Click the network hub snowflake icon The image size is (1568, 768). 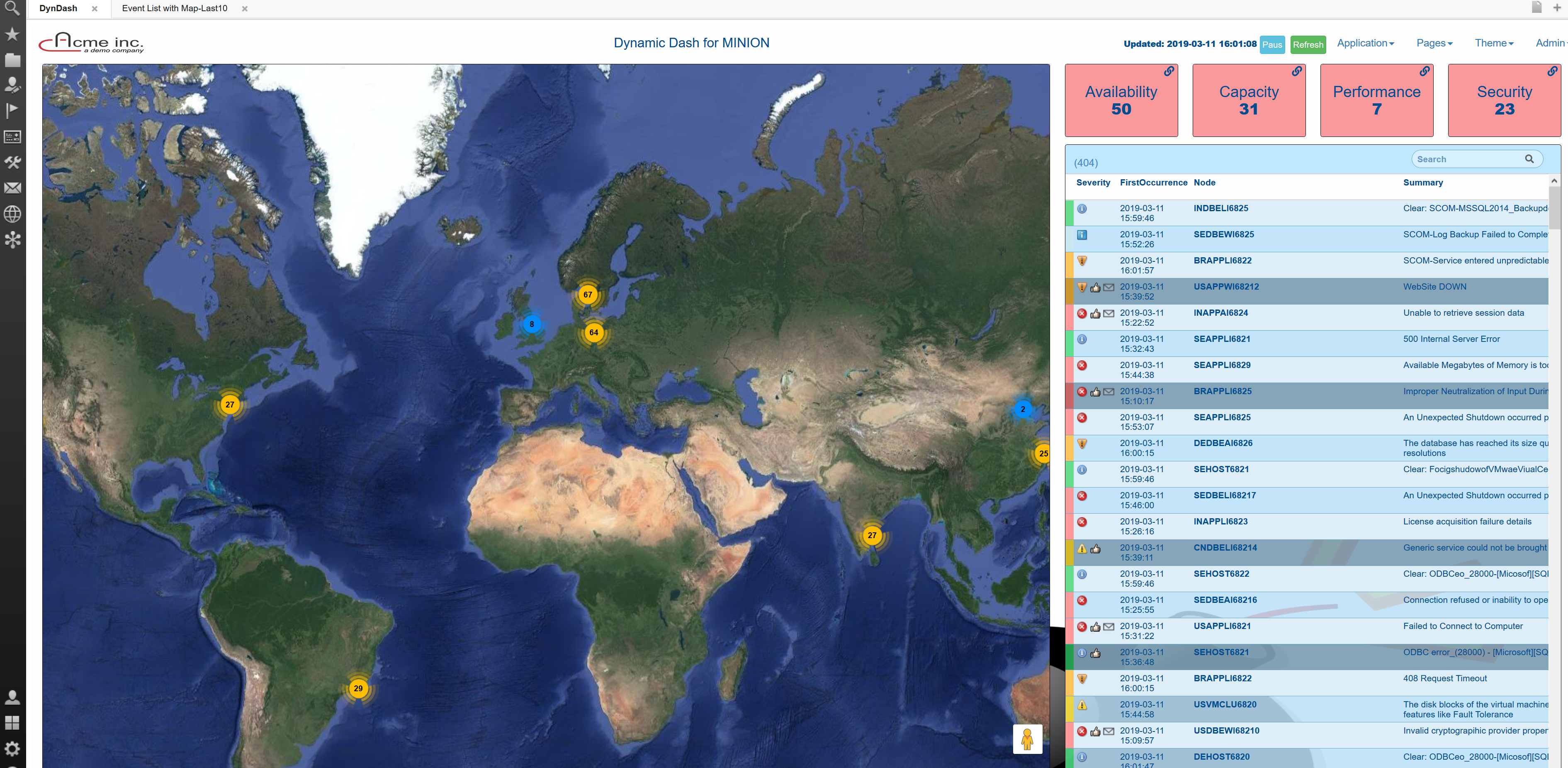pyautogui.click(x=12, y=239)
